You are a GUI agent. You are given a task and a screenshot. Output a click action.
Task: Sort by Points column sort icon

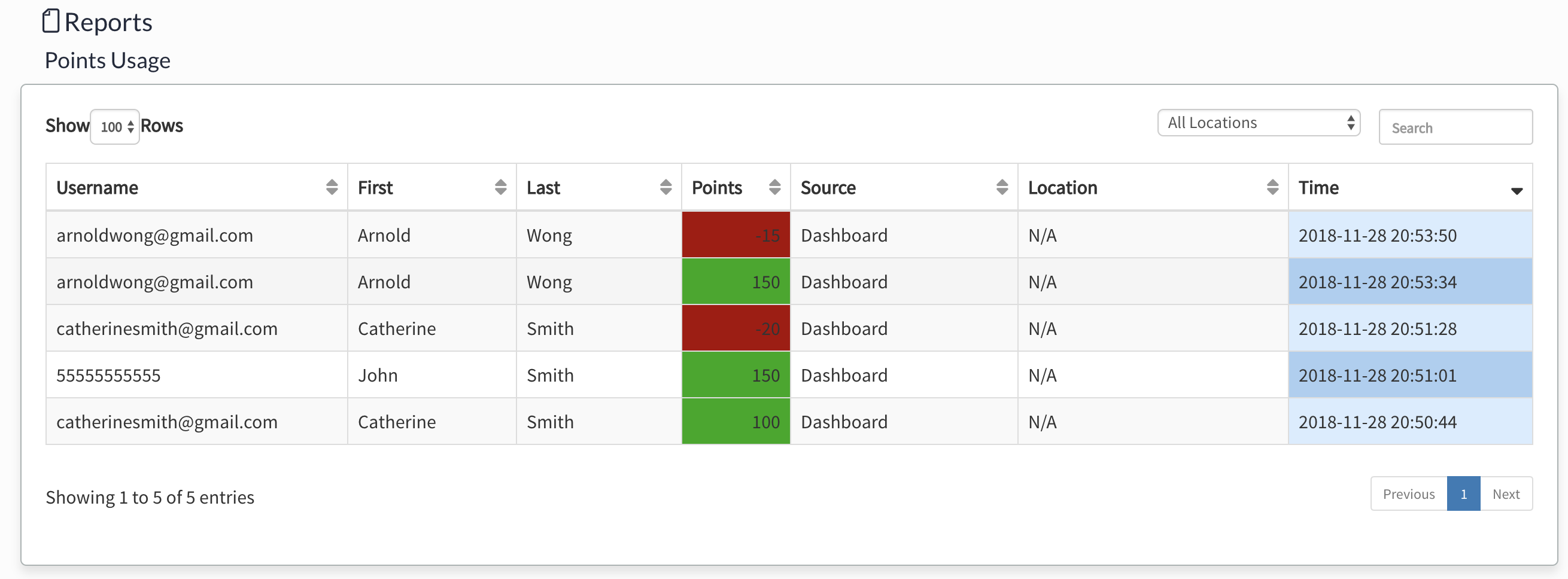click(x=774, y=187)
